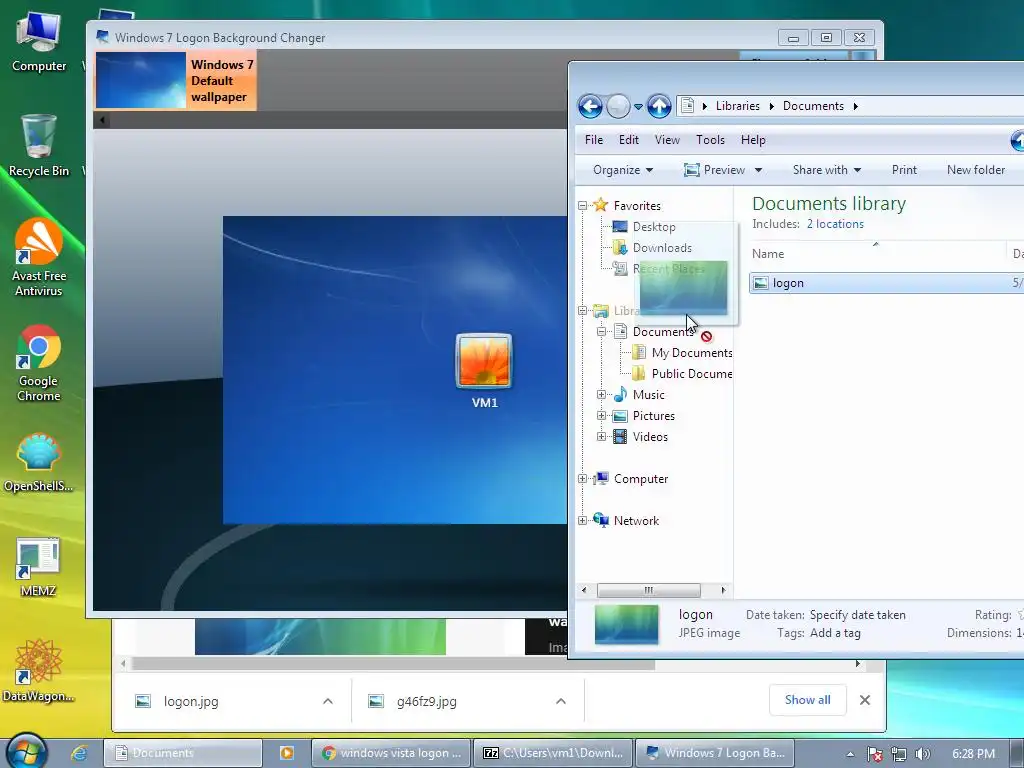
Task: Open the OpenShell desktop icon
Action: [39, 462]
